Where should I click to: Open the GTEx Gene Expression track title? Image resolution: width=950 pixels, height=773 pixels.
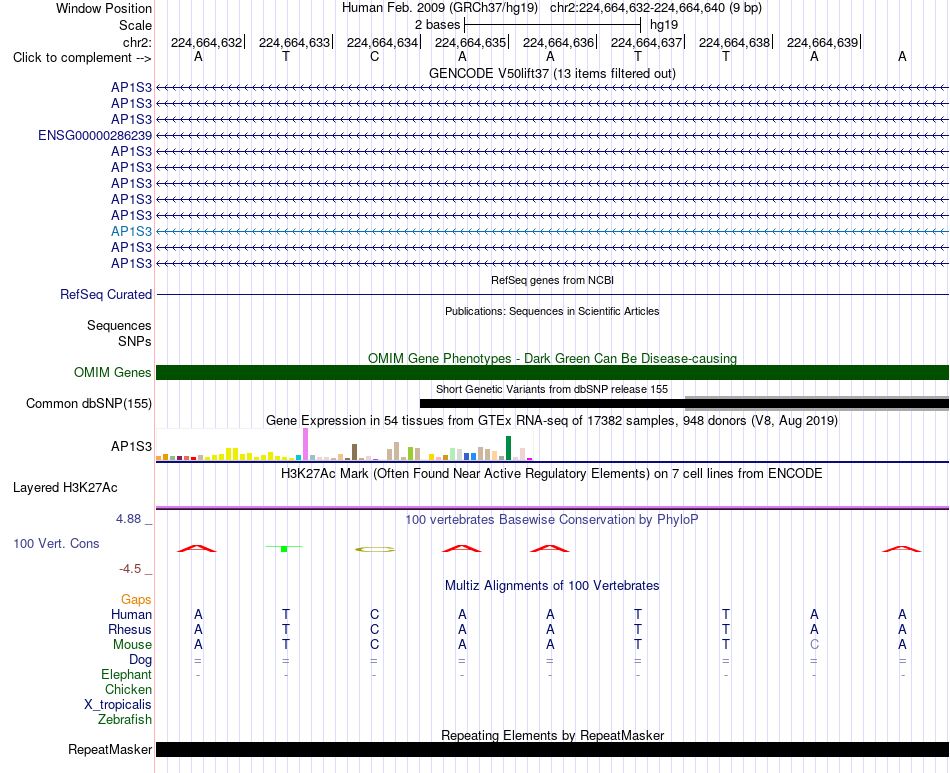(x=552, y=420)
